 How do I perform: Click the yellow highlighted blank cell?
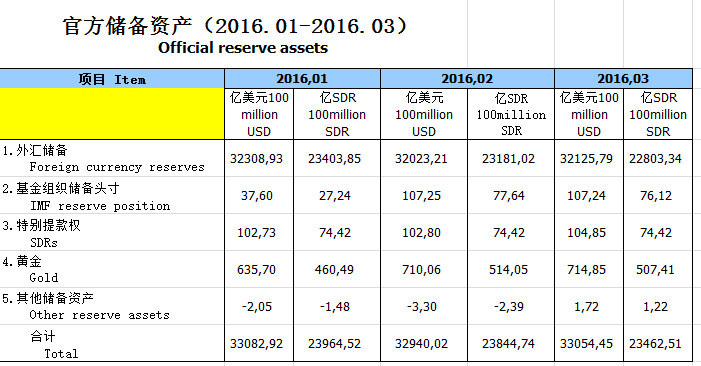click(x=112, y=114)
